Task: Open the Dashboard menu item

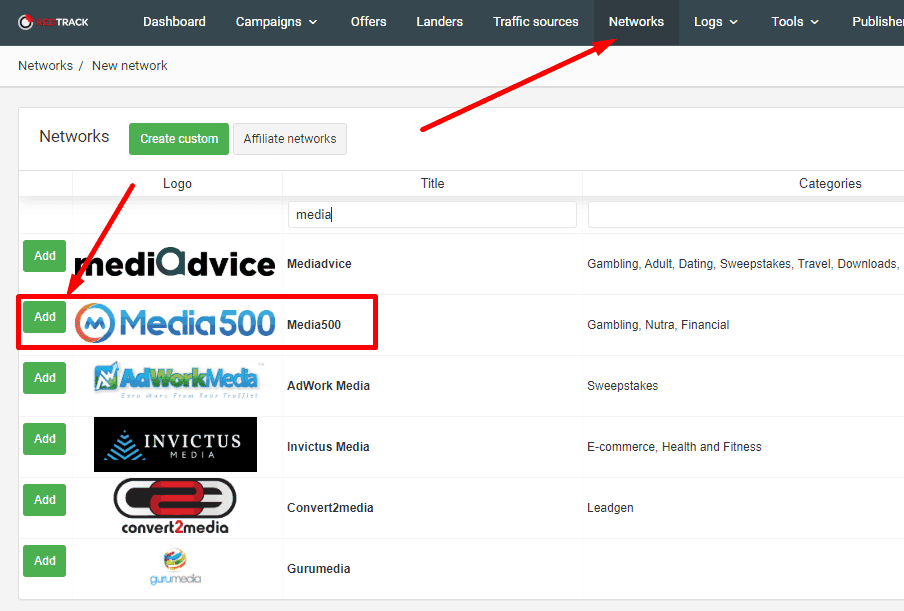Action: coord(174,22)
